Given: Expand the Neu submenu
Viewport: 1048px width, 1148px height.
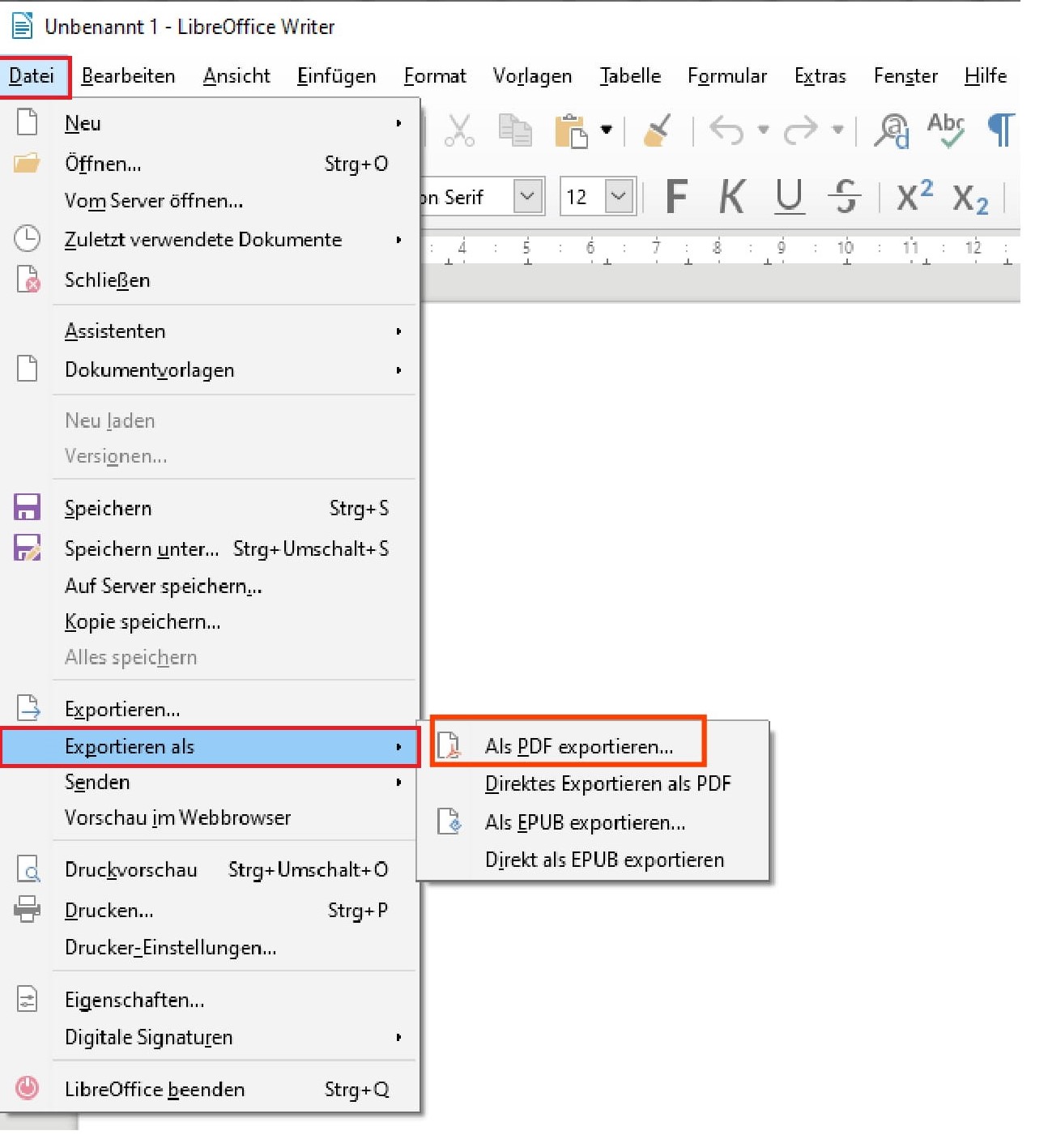Looking at the screenshot, I should point(210,123).
